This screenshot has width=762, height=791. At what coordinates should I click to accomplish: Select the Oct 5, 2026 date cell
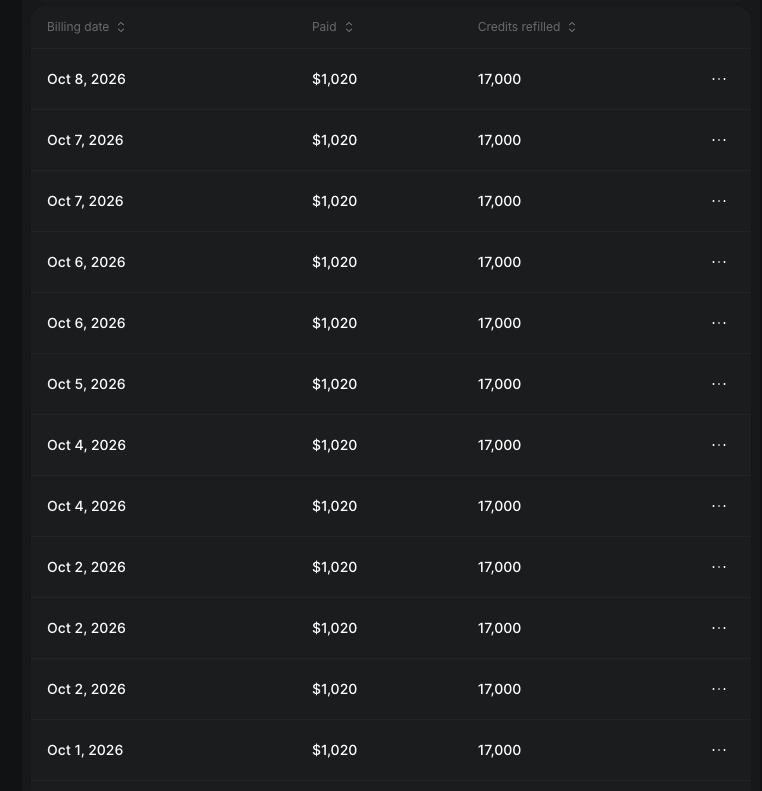coord(86,384)
